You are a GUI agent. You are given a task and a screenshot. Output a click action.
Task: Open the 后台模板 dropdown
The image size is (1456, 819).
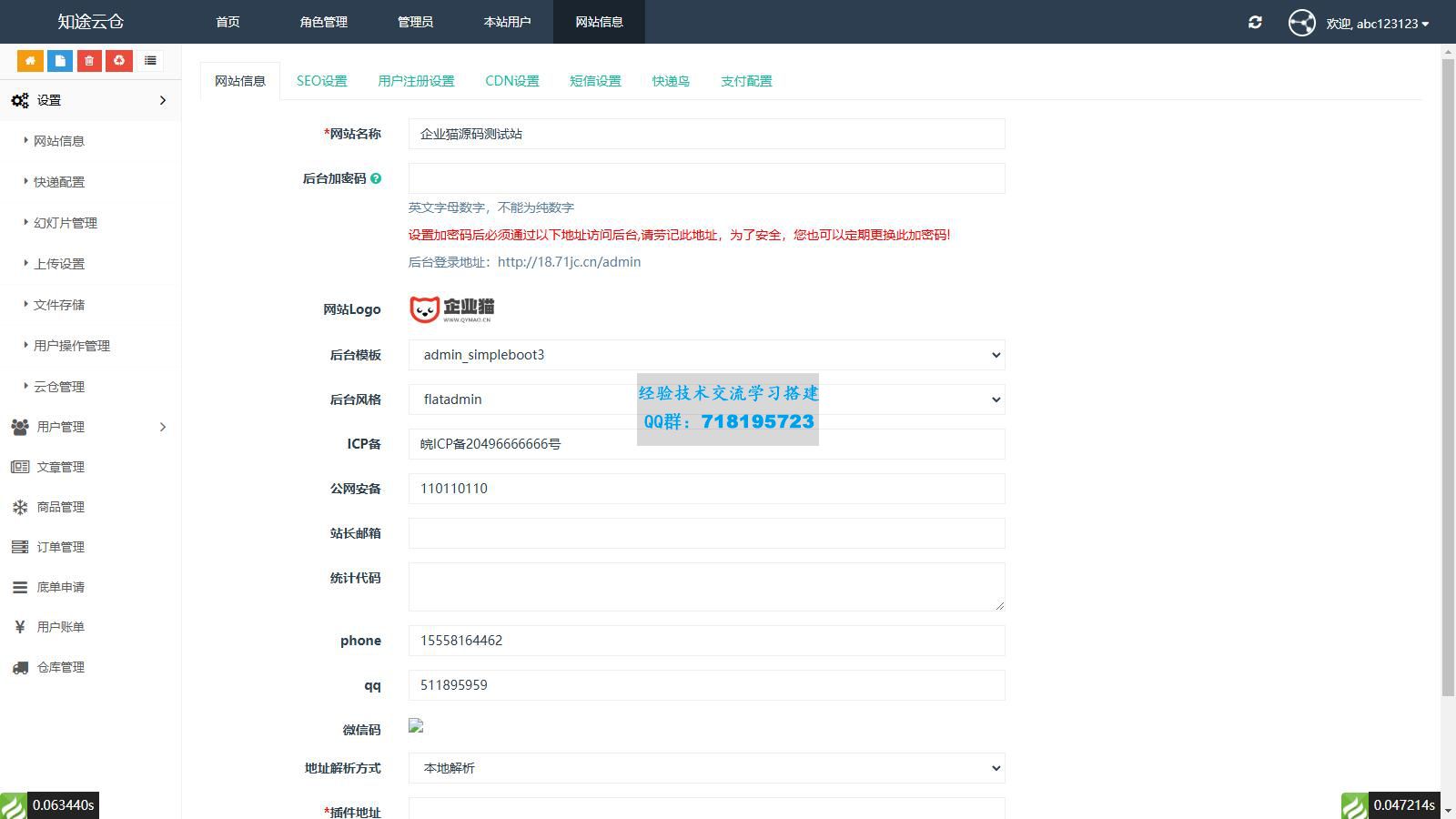(x=706, y=355)
